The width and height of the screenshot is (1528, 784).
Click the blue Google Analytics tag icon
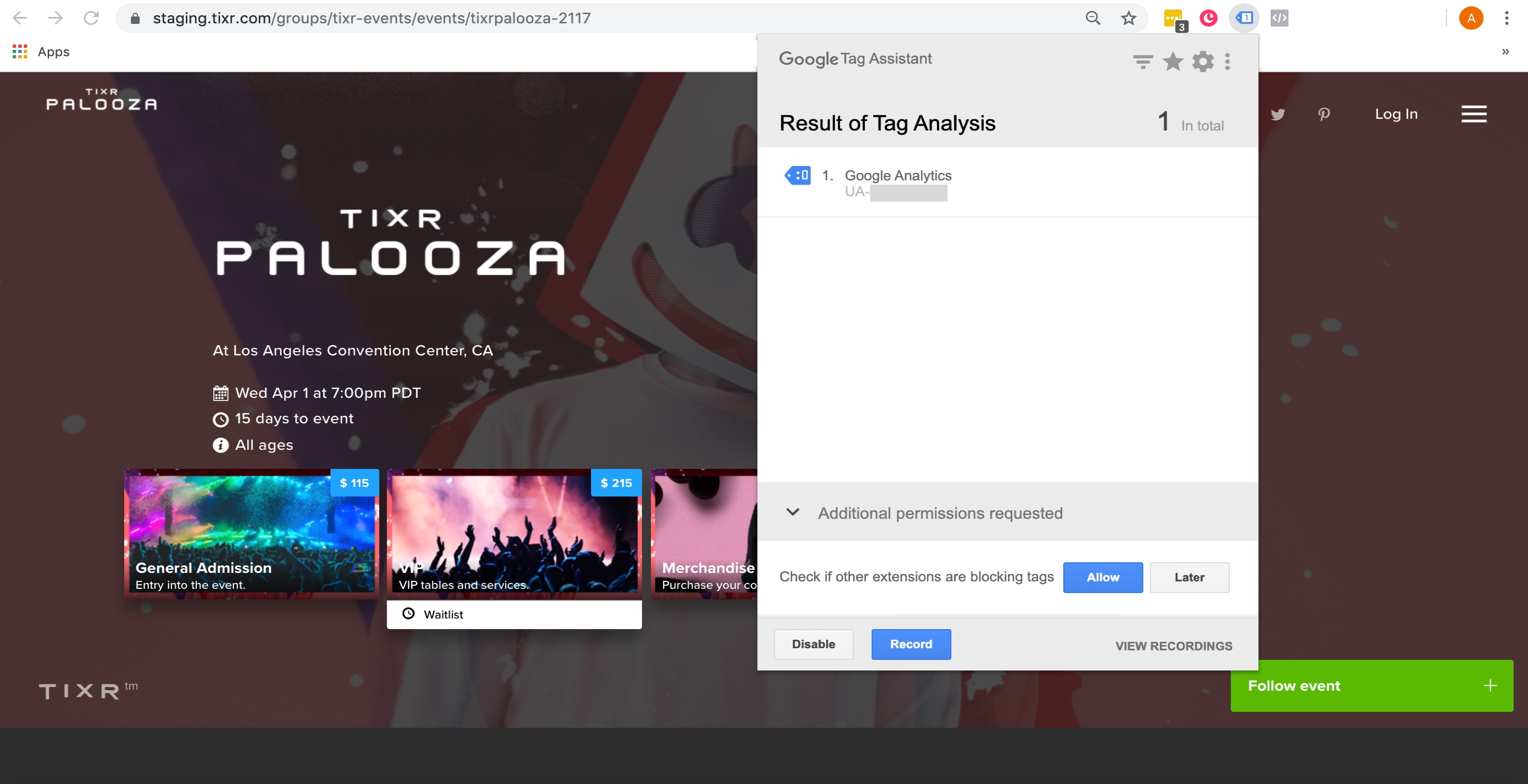[x=798, y=175]
